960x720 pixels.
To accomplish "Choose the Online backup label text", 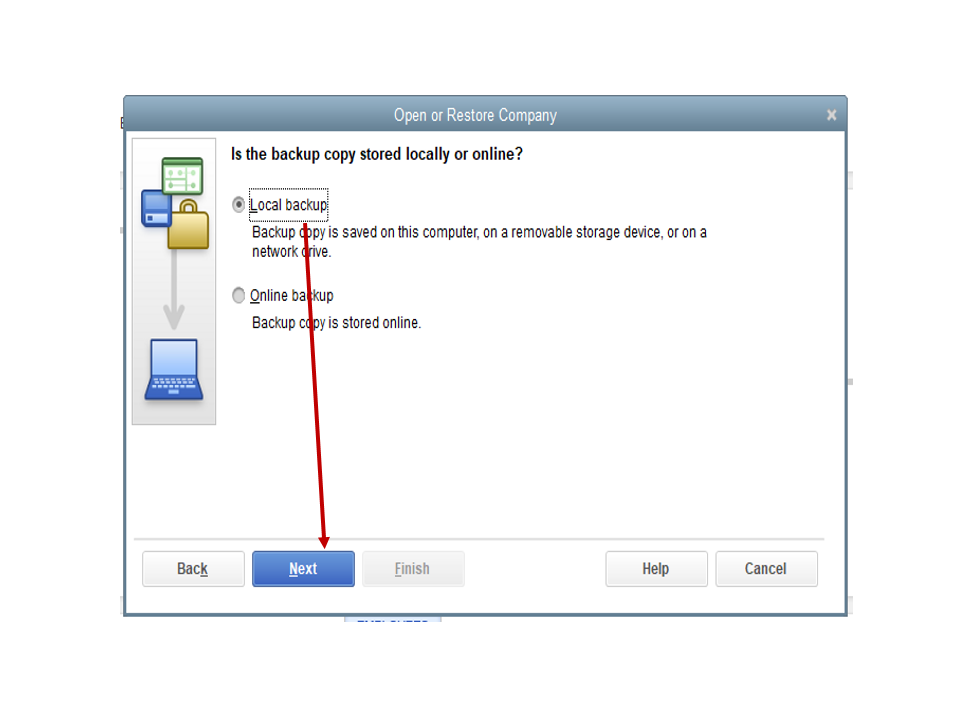I will point(291,295).
